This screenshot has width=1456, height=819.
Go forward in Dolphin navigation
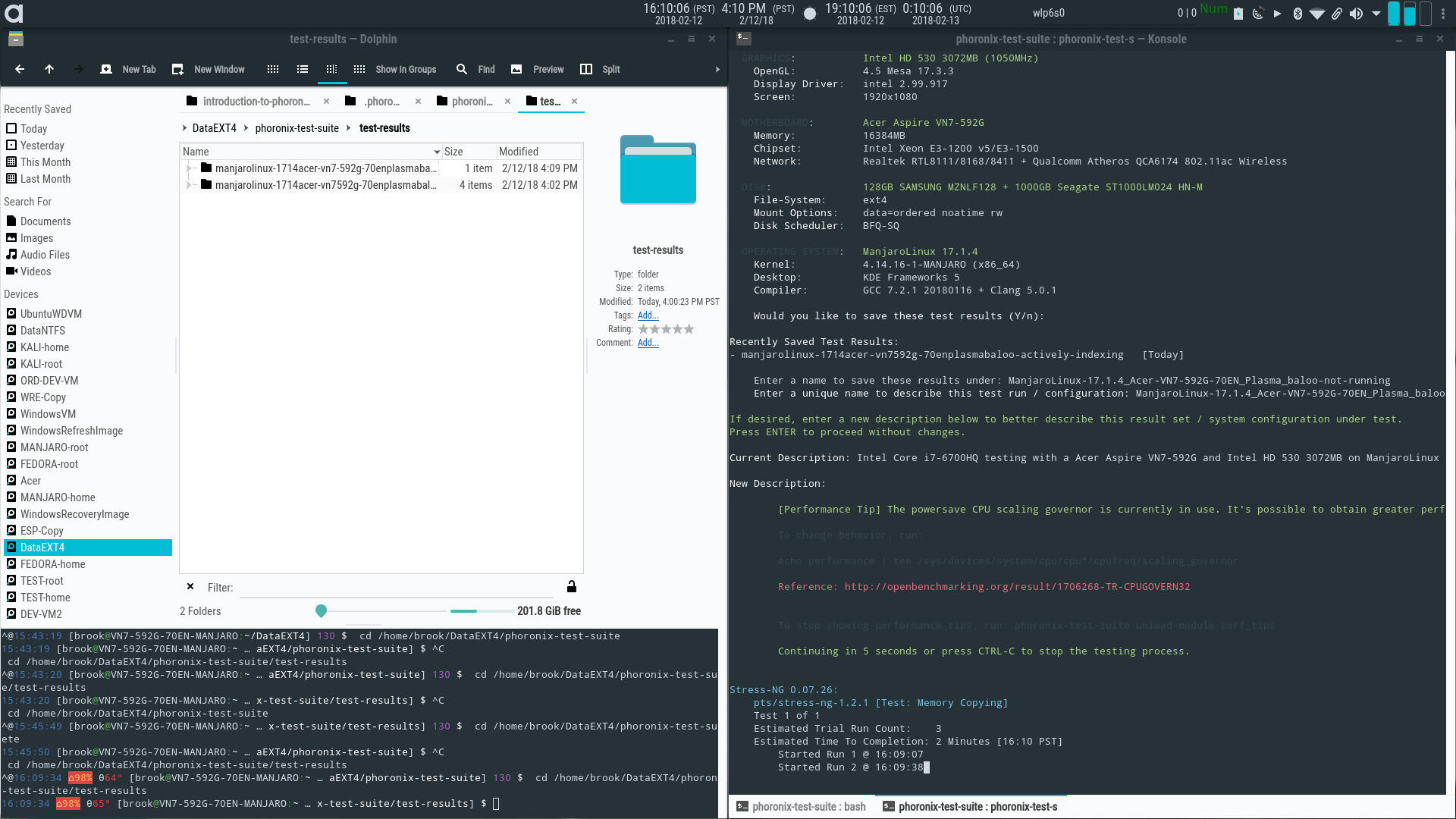[78, 69]
